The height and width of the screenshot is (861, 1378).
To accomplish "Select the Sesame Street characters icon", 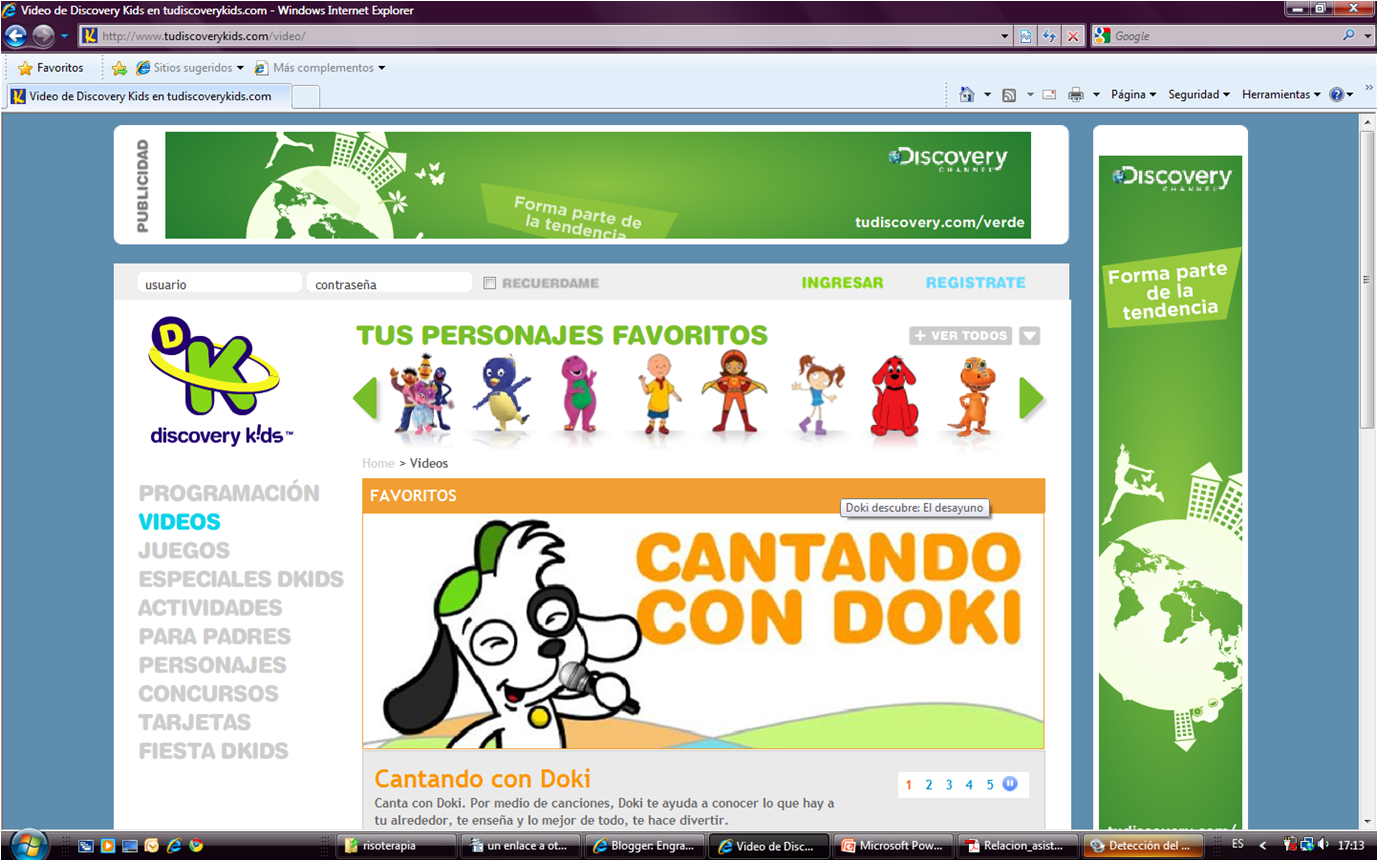I will pos(421,393).
